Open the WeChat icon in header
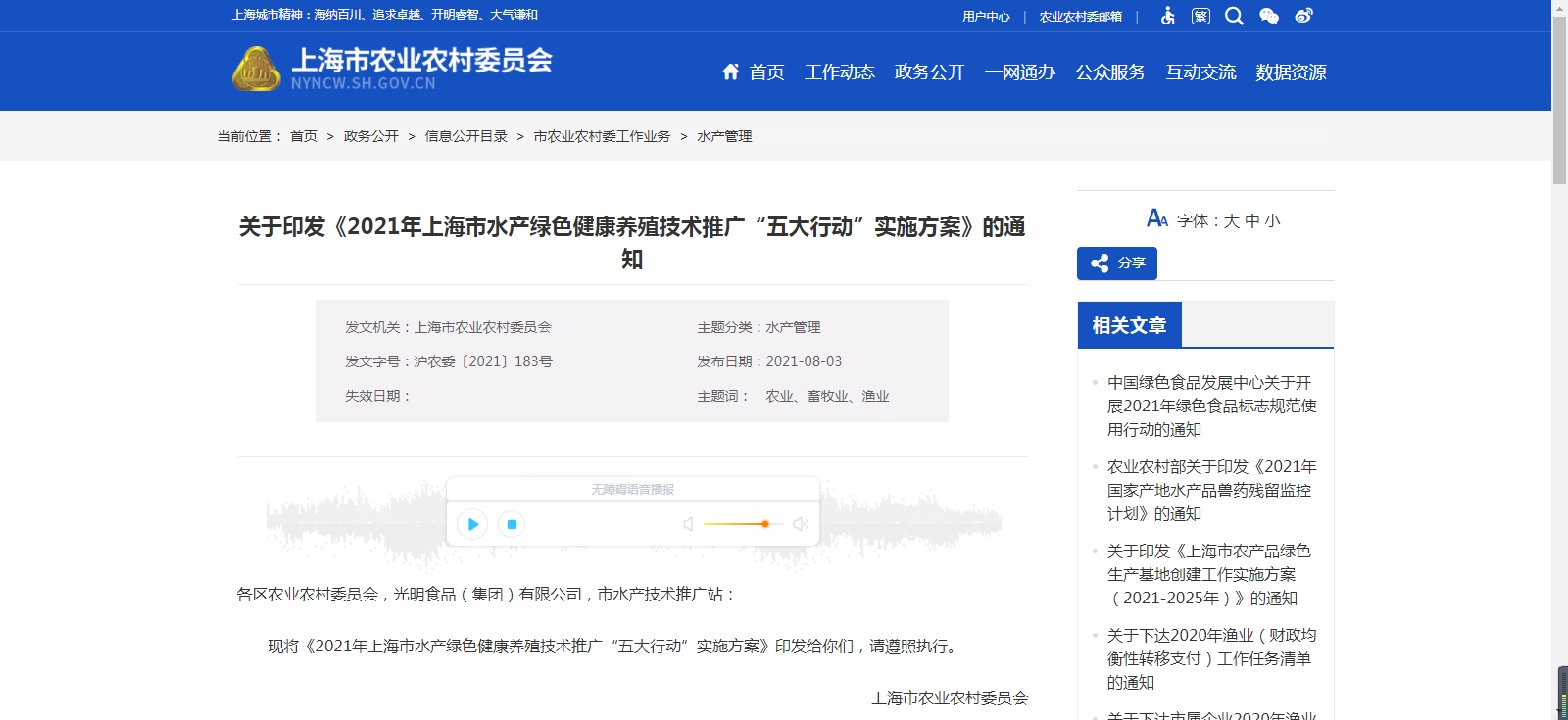The width and height of the screenshot is (1568, 720). click(1269, 16)
